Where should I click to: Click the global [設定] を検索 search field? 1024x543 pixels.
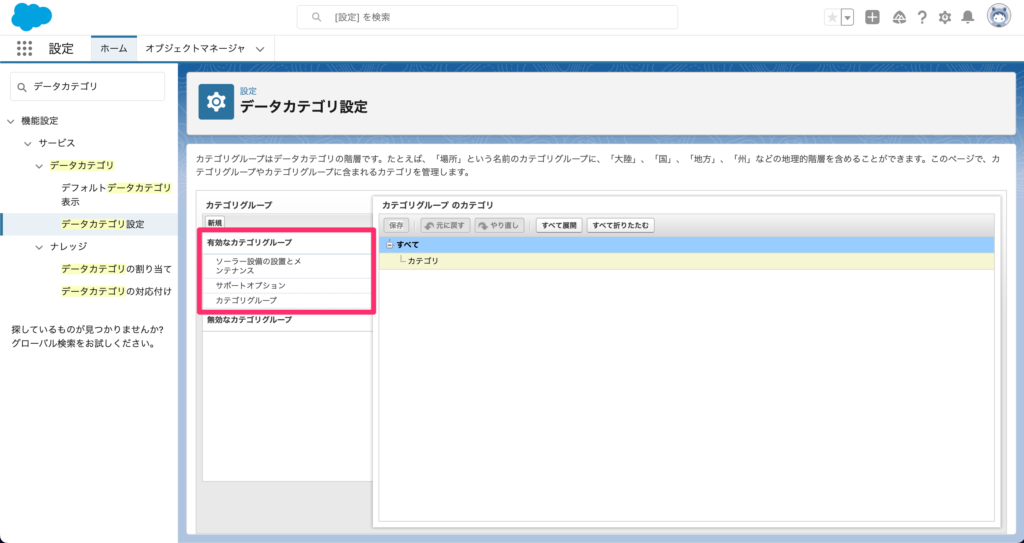[x=487, y=17]
